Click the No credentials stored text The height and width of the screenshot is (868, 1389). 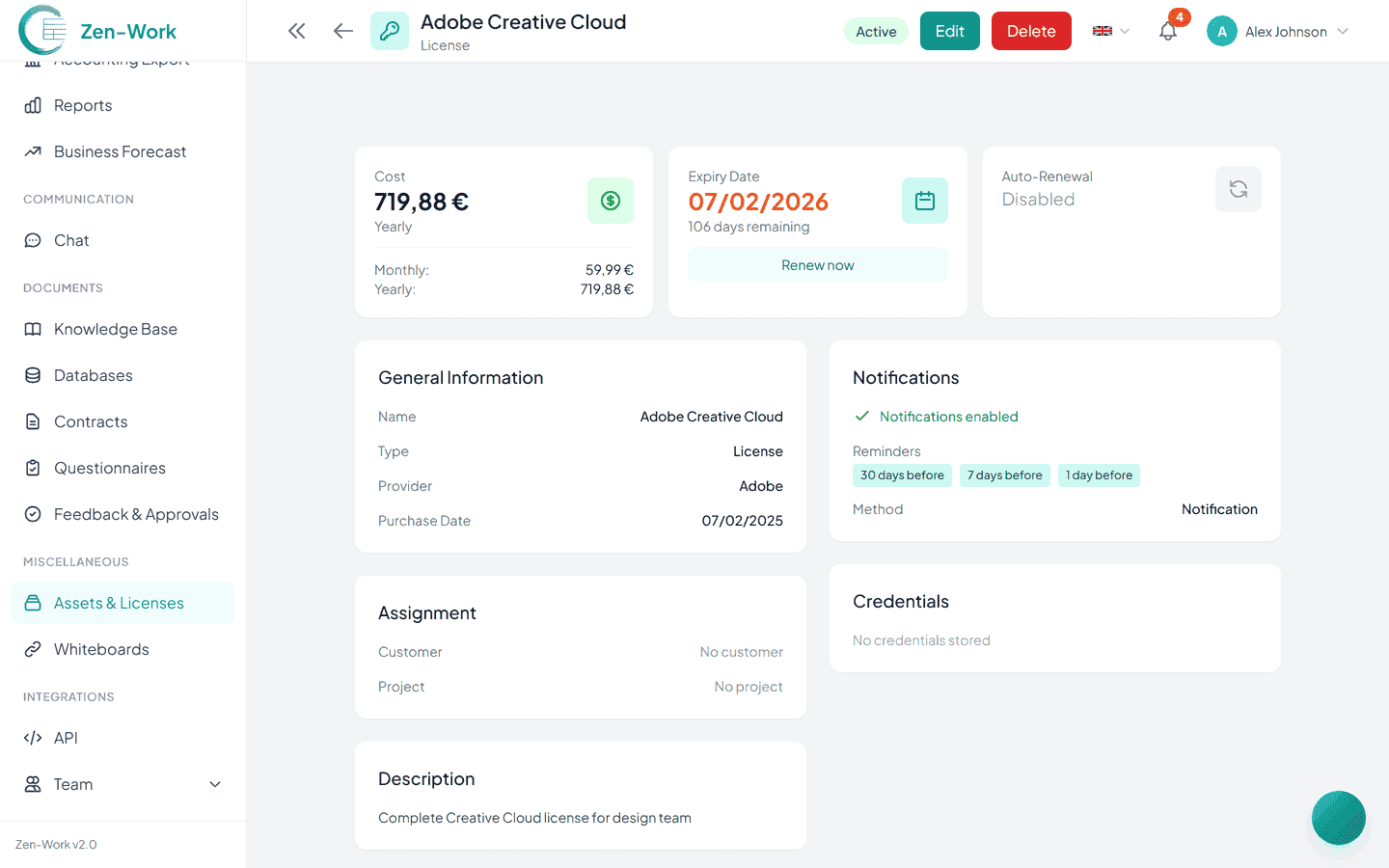tap(921, 640)
